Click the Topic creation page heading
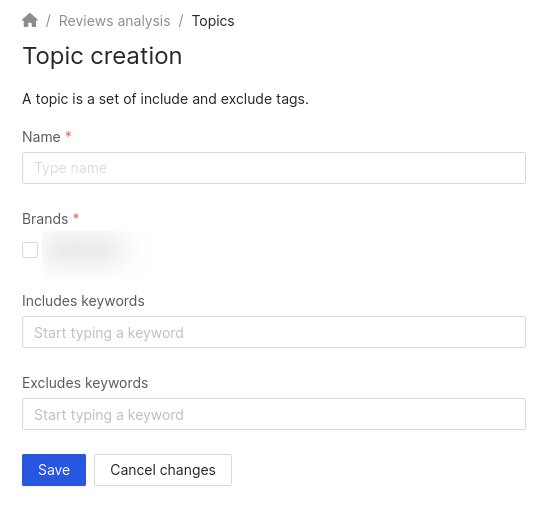 tap(102, 56)
